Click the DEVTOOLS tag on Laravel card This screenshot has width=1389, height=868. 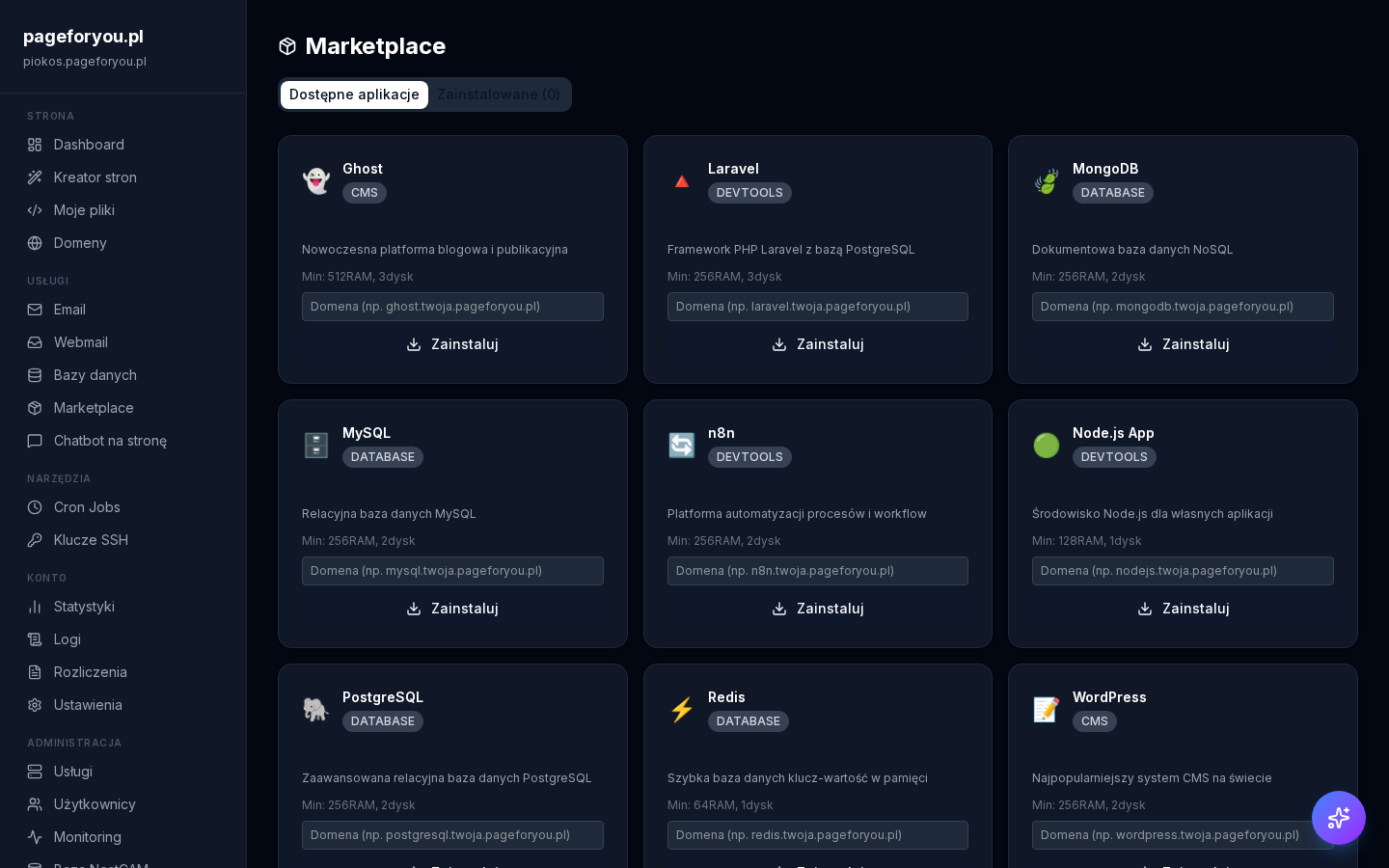tap(749, 193)
